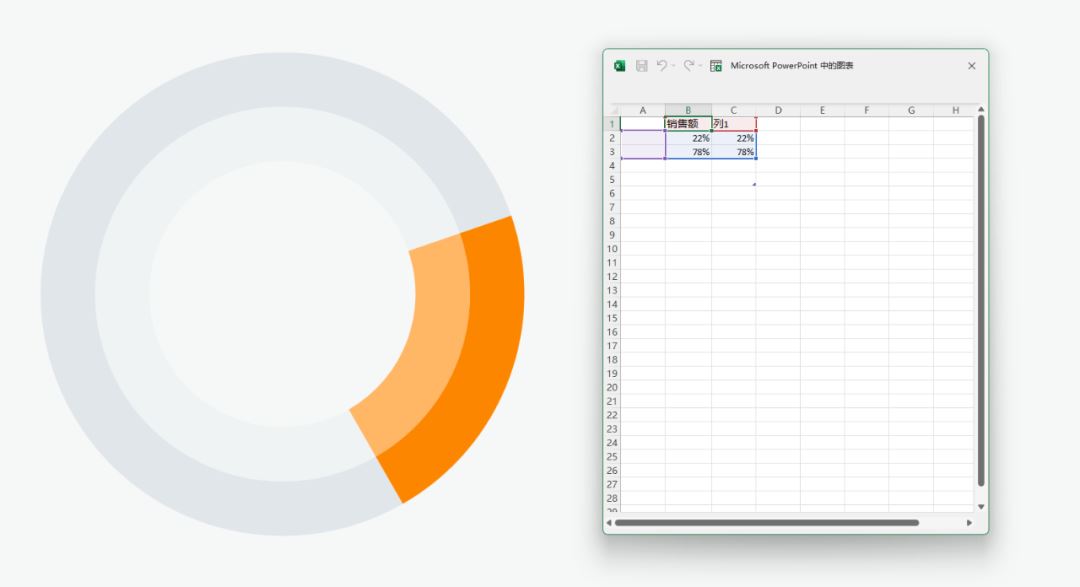1080x587 pixels.
Task: Click the horizontal scrollbar thumb
Action: 766,522
